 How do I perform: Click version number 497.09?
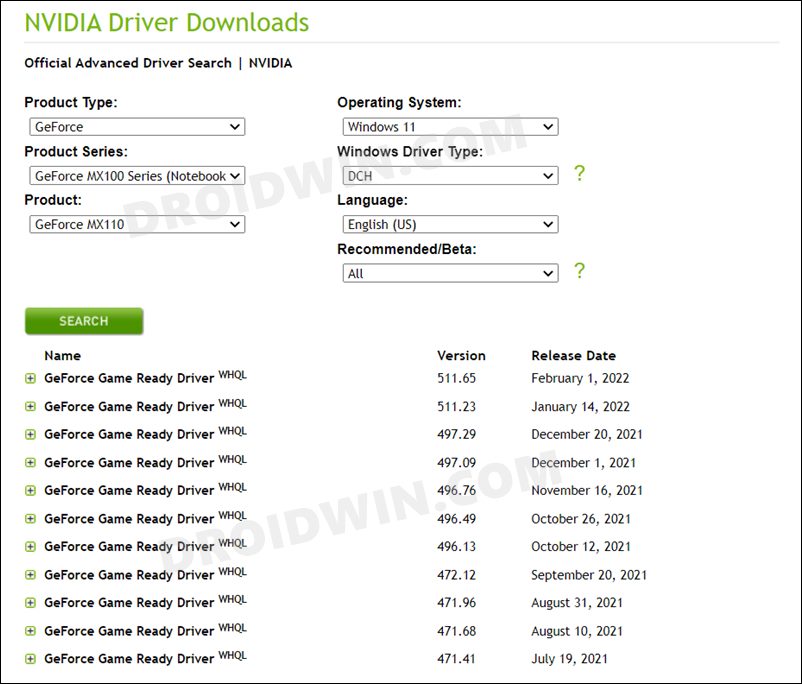(x=456, y=462)
